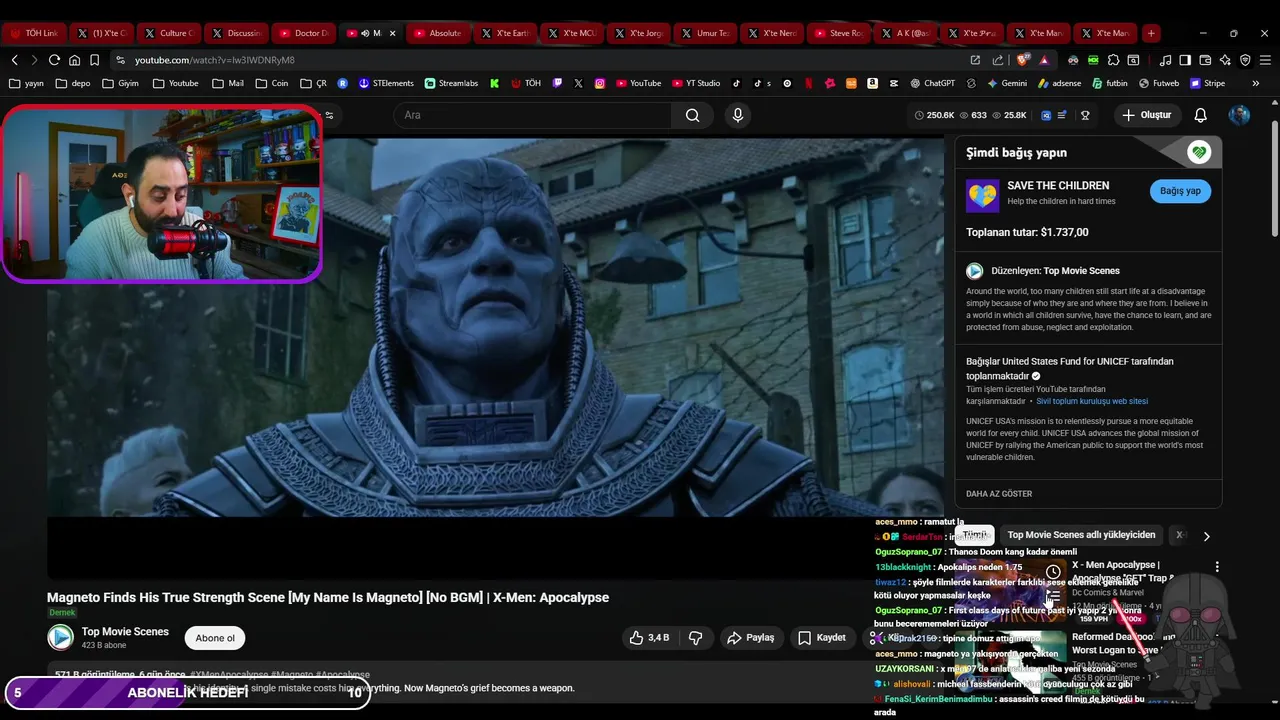Open the Top Movie Scenes channel name link
The image size is (1280, 720).
tap(125, 632)
